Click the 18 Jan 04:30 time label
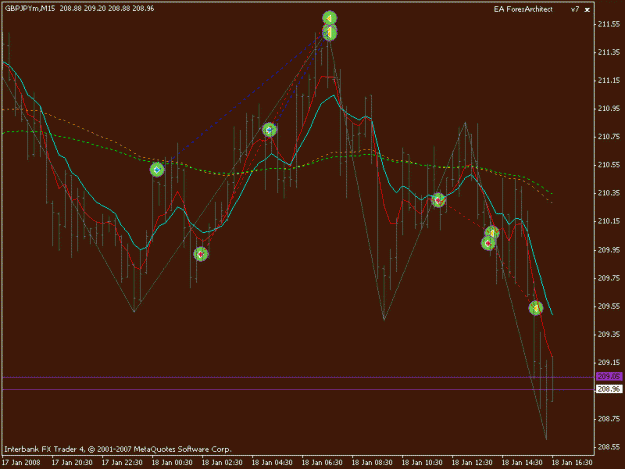The image size is (625, 469). 272,462
